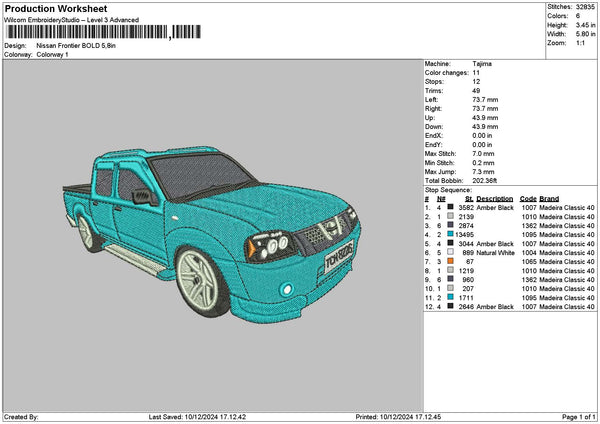Click the orange swatch in stop 7
The width and height of the screenshot is (600, 424).
click(x=451, y=262)
